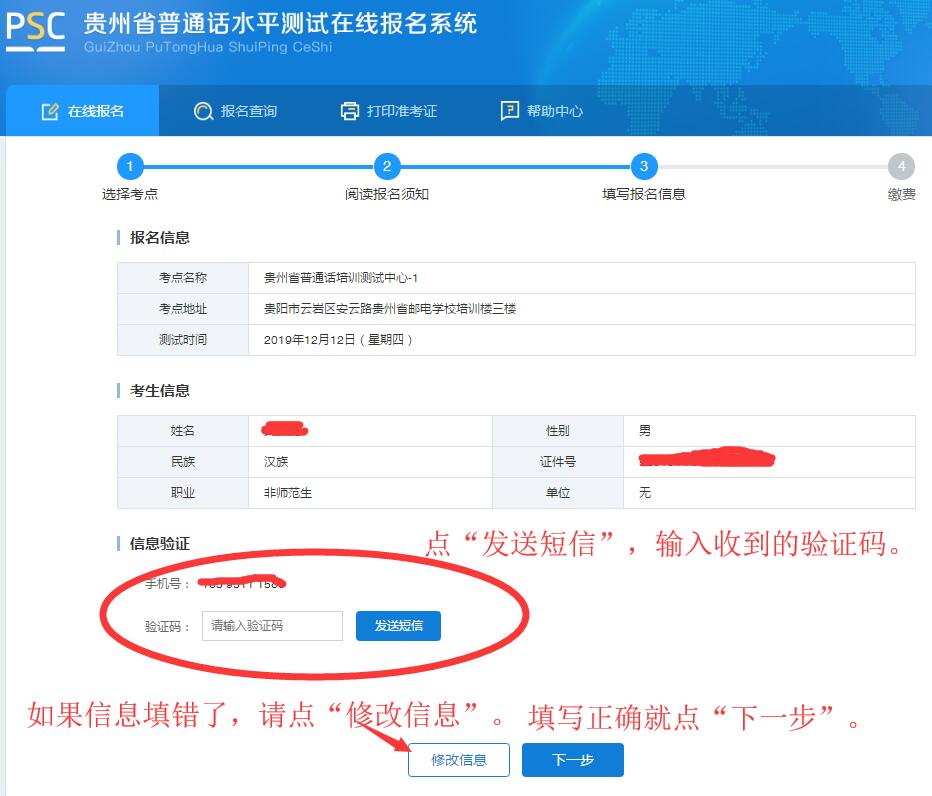The height and width of the screenshot is (796, 932).
Task: Go to the 打印准考证 tab
Action: tap(389, 111)
